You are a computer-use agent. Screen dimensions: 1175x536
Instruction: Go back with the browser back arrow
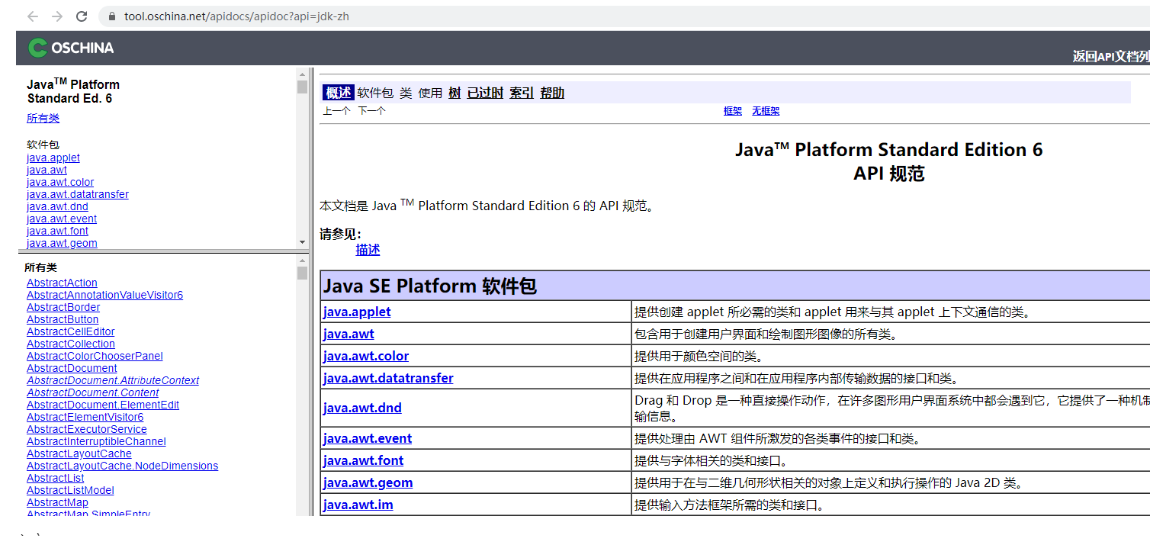click(34, 16)
